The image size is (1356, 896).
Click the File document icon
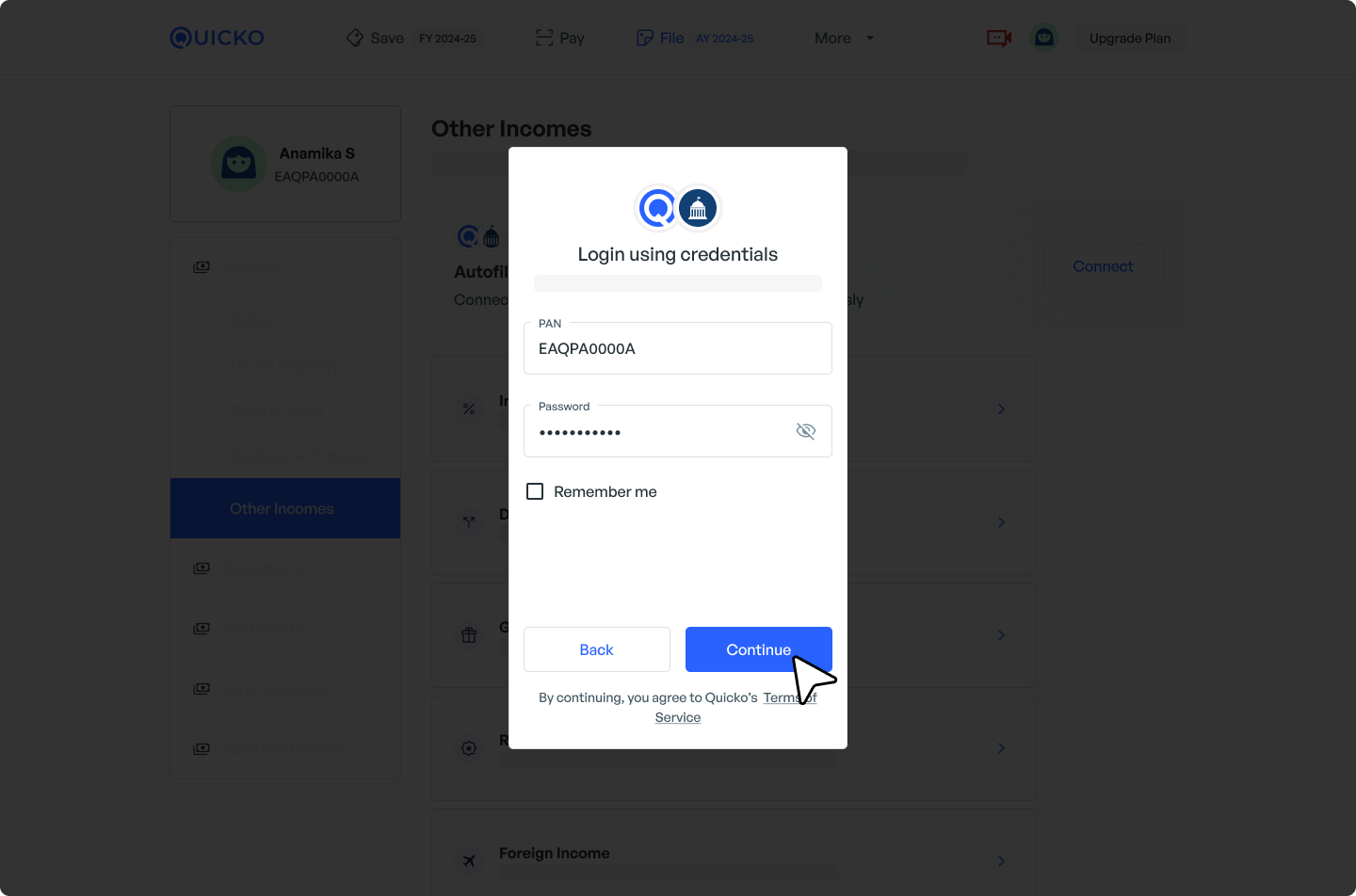click(x=645, y=38)
